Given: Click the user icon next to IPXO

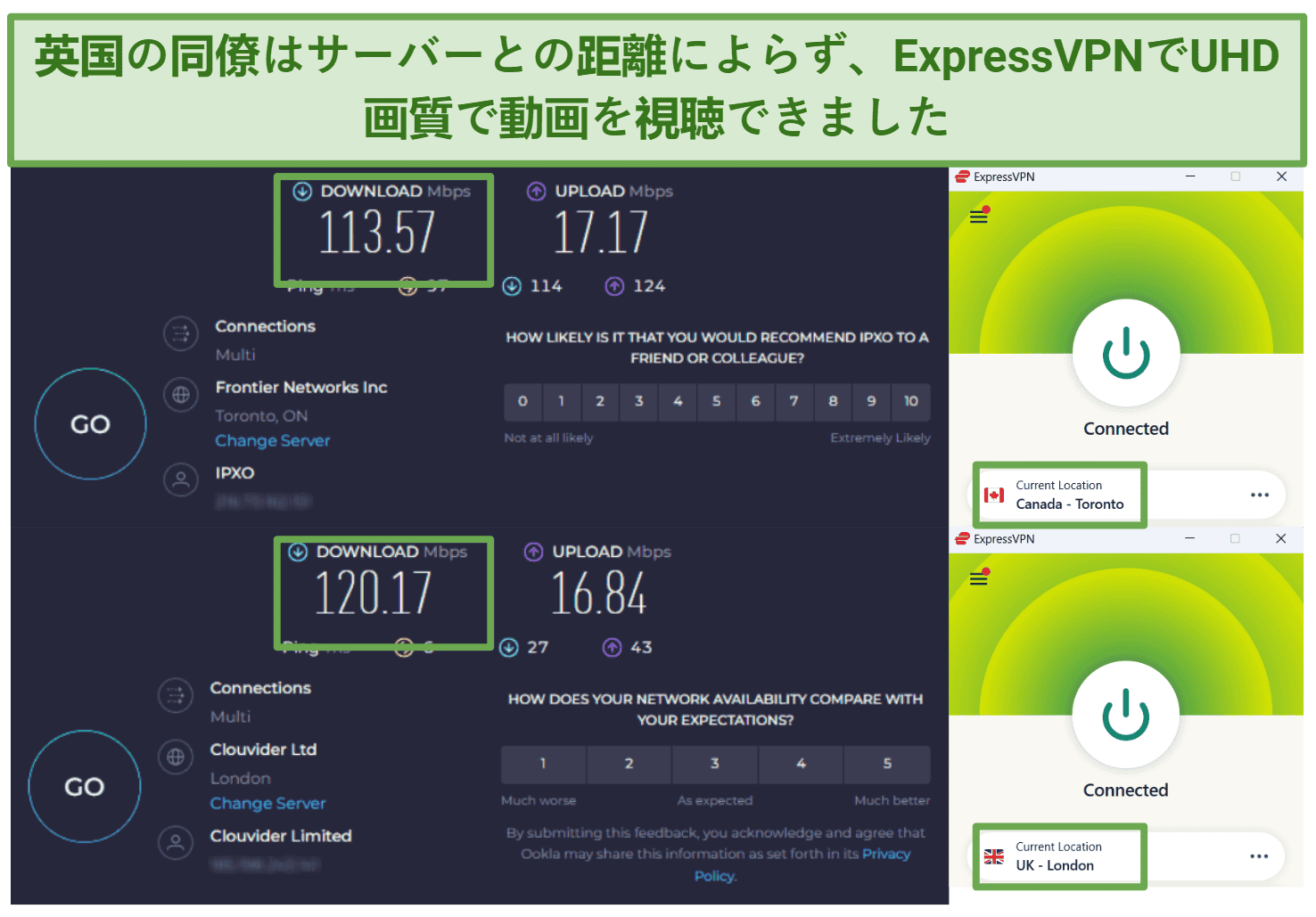Looking at the screenshot, I should [181, 480].
